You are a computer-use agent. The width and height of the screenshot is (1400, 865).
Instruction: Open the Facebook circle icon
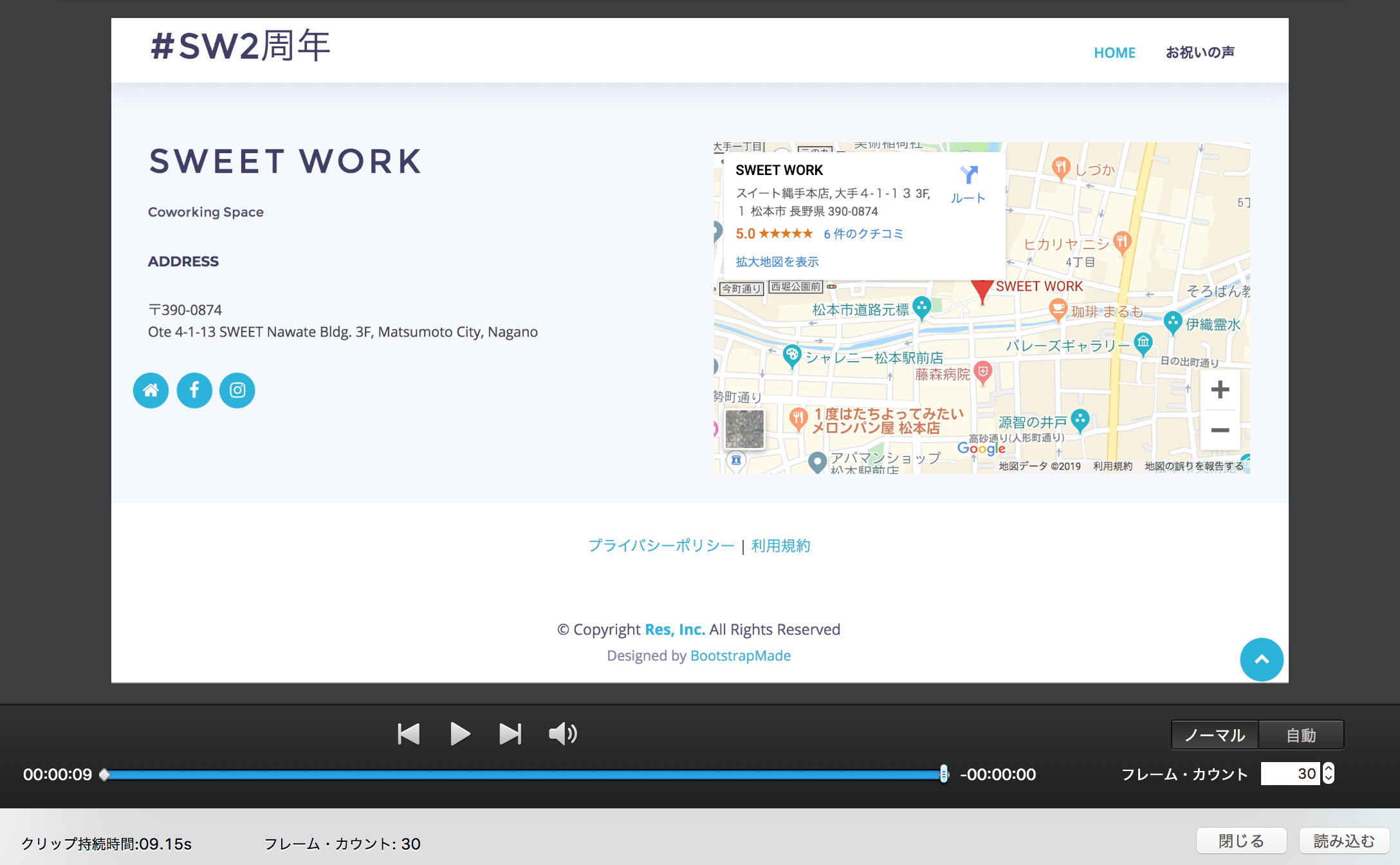[194, 390]
